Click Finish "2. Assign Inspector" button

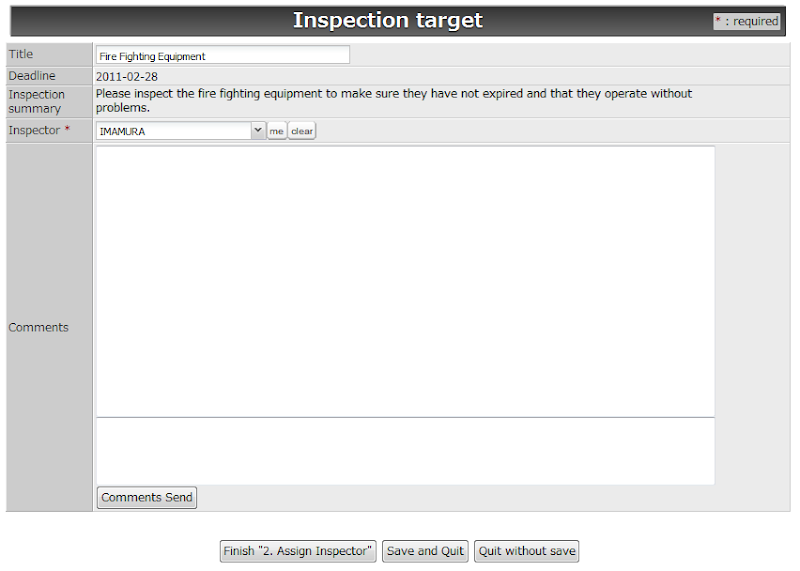tap(298, 551)
